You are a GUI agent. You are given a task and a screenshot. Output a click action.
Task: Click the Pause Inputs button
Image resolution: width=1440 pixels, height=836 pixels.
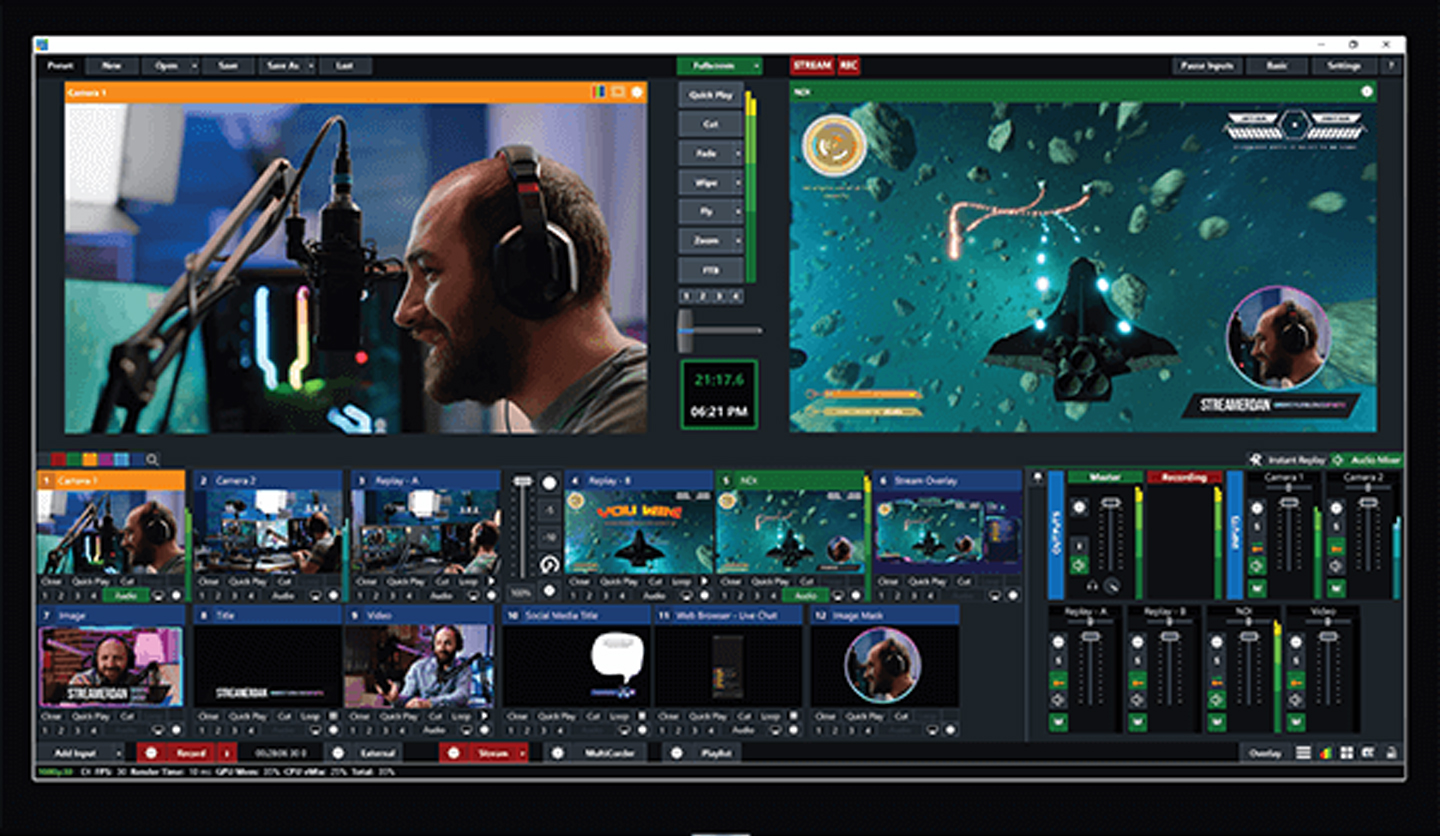pos(1207,66)
